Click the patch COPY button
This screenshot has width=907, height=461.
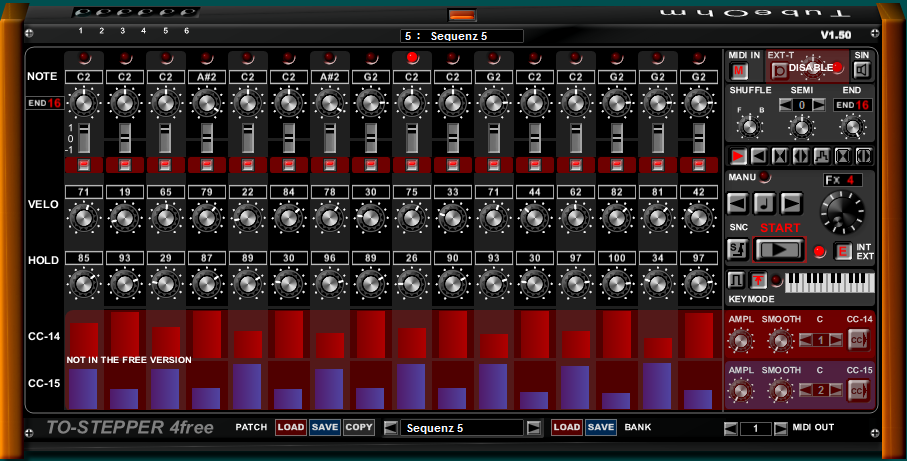click(x=359, y=427)
